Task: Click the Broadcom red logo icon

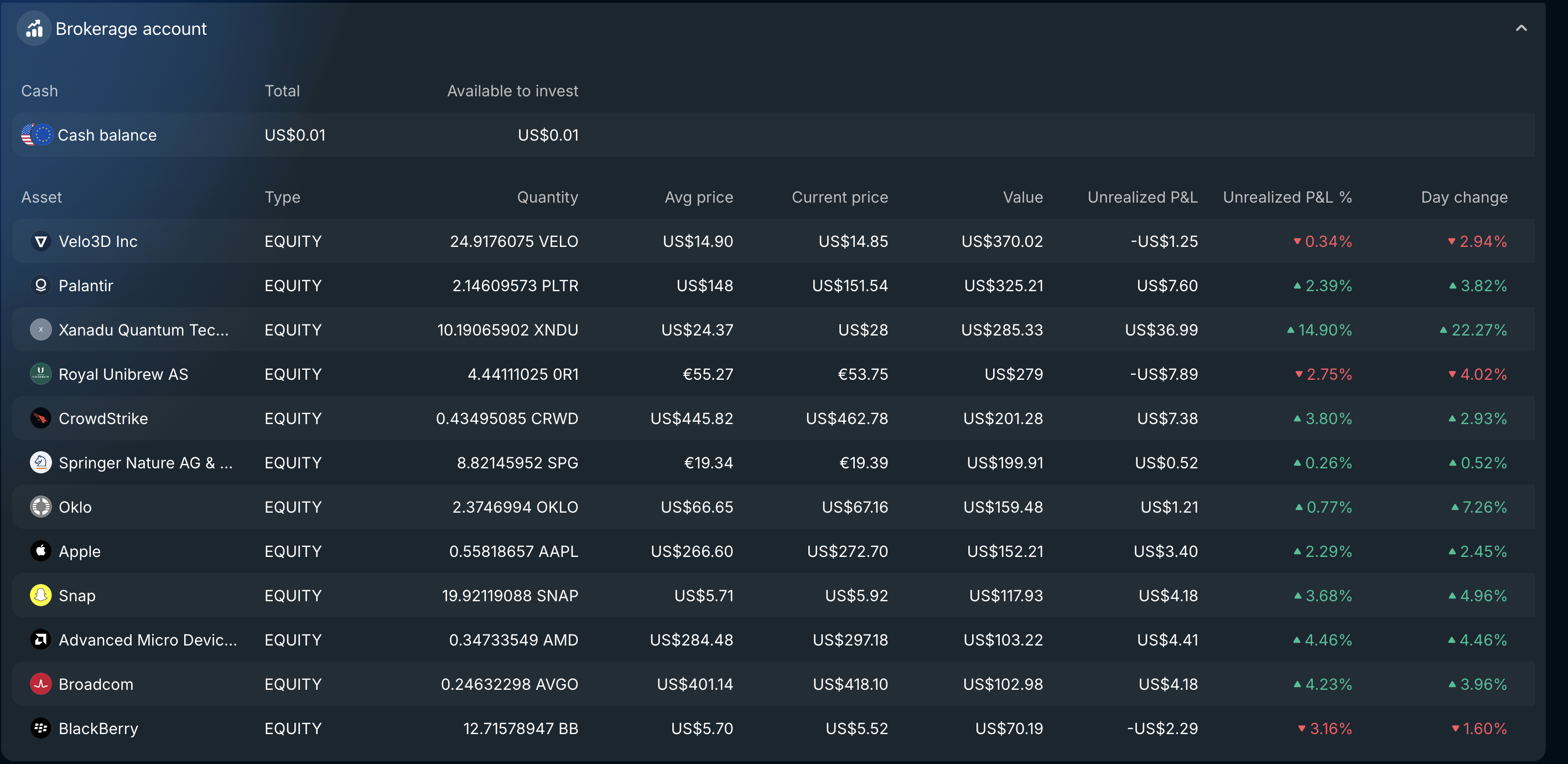Action: click(x=41, y=684)
